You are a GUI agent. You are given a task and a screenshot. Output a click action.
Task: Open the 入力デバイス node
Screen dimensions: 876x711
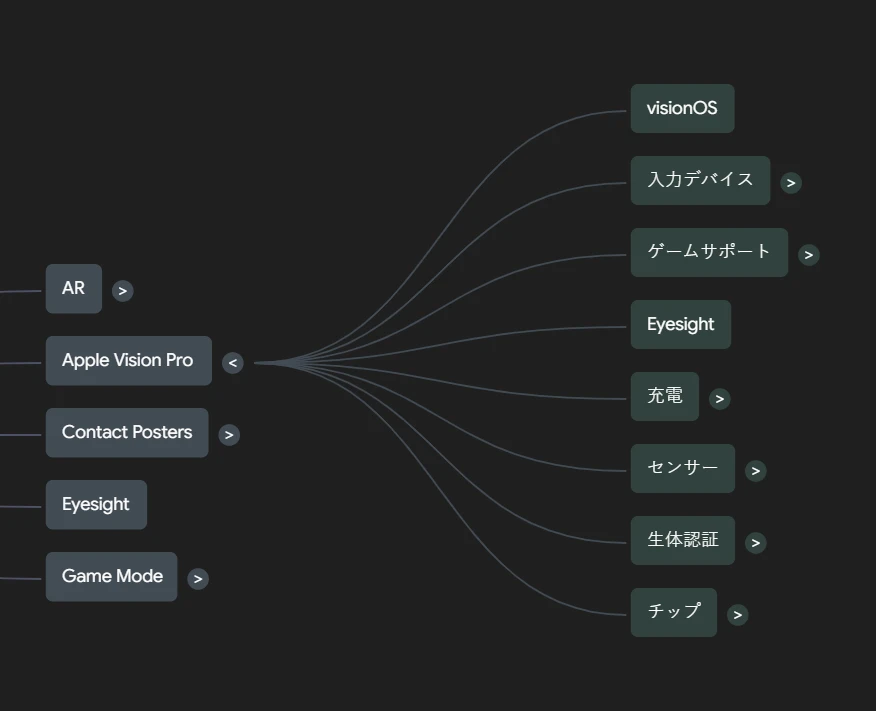click(700, 180)
